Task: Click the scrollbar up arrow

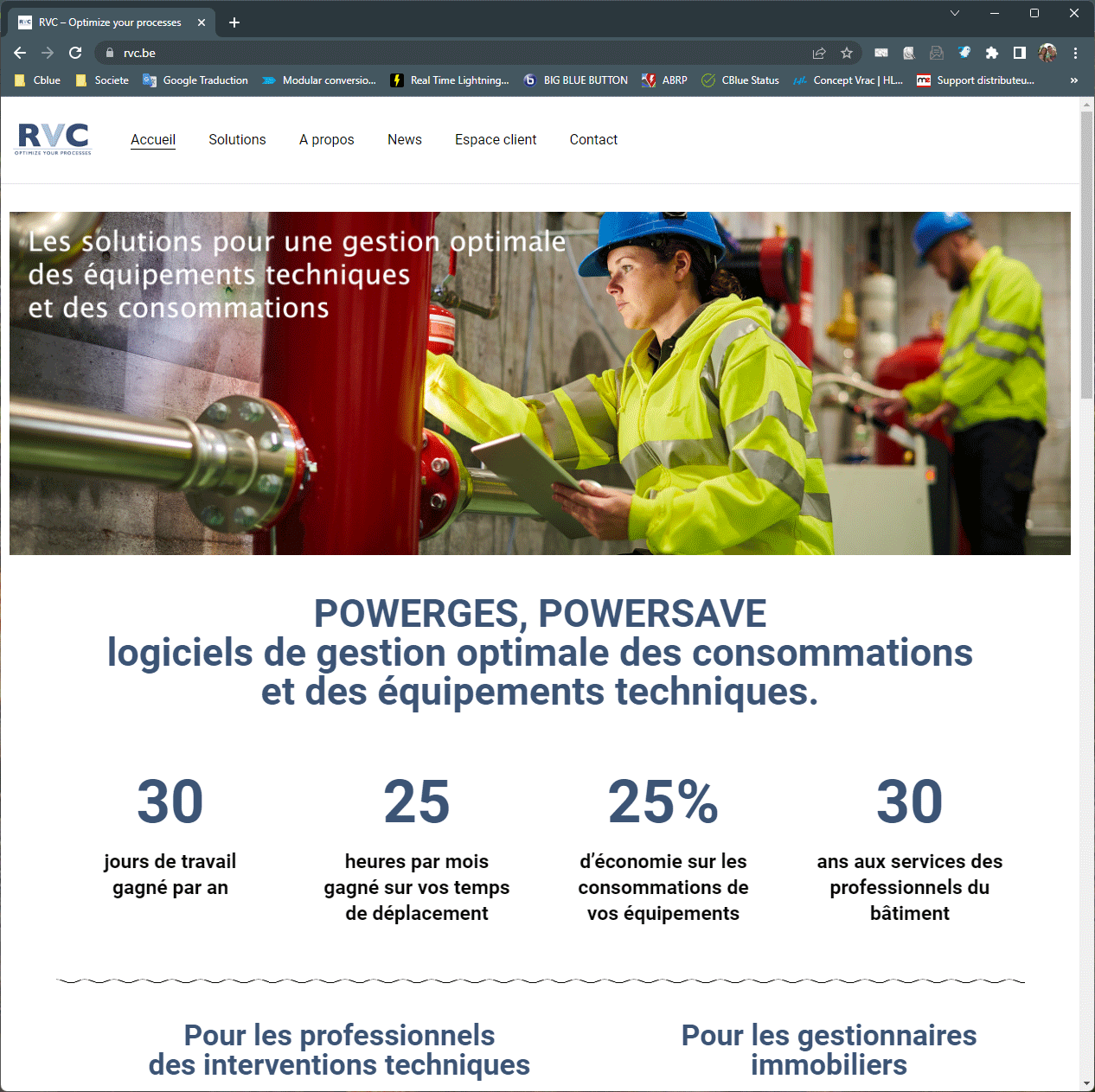Action: pyautogui.click(x=1086, y=105)
